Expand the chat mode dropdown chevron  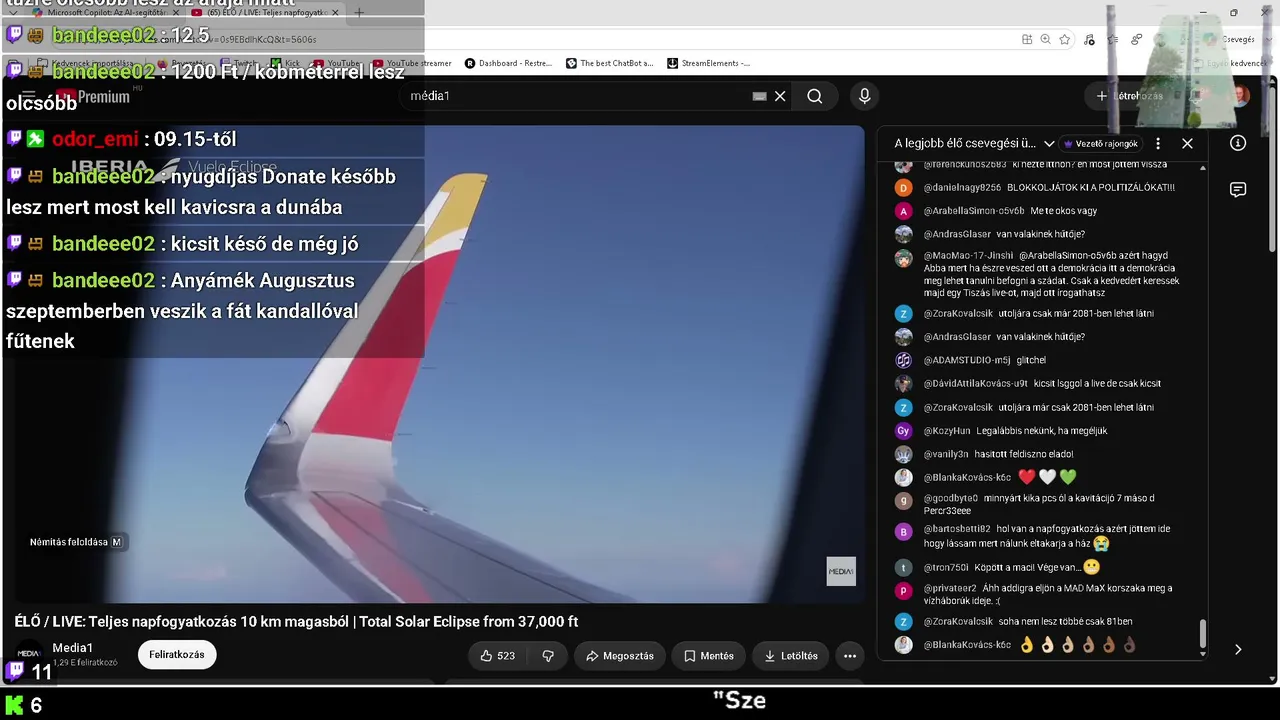coord(1048,144)
